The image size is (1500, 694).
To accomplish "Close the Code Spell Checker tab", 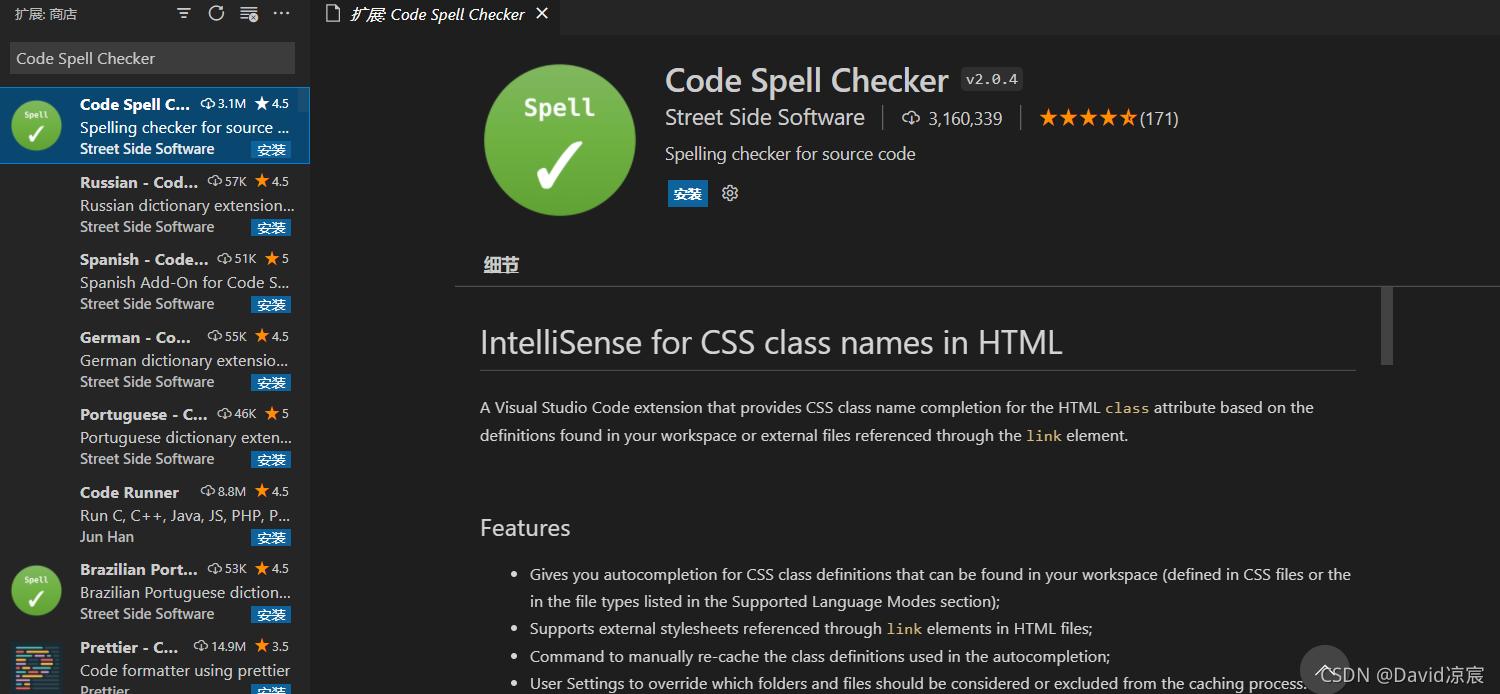I will (x=542, y=14).
